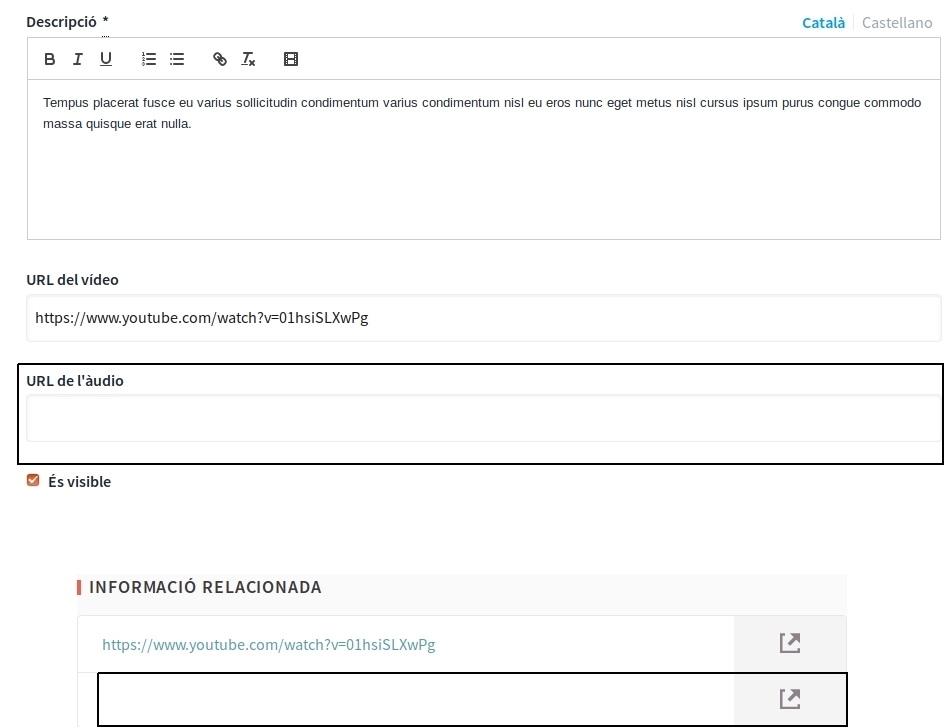
Task: Insert a numbered list in the description
Action: pos(149,60)
